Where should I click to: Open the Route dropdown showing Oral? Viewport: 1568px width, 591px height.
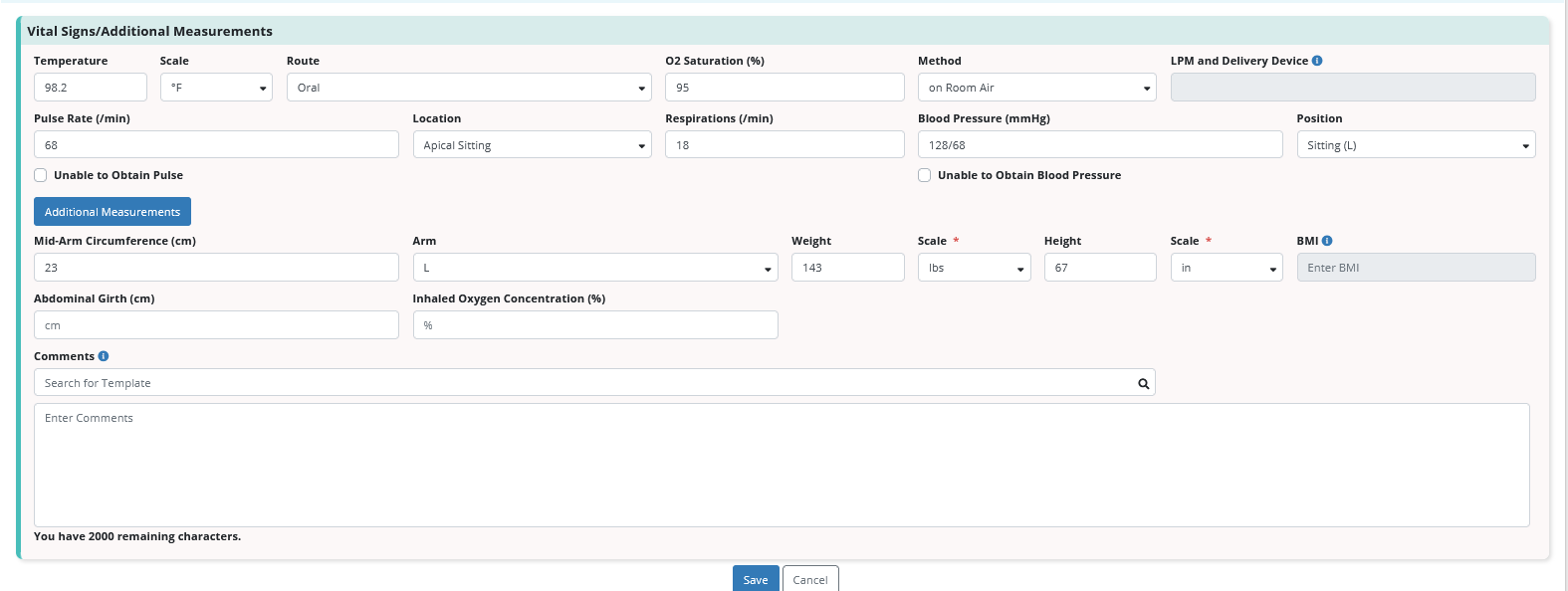pyautogui.click(x=469, y=88)
